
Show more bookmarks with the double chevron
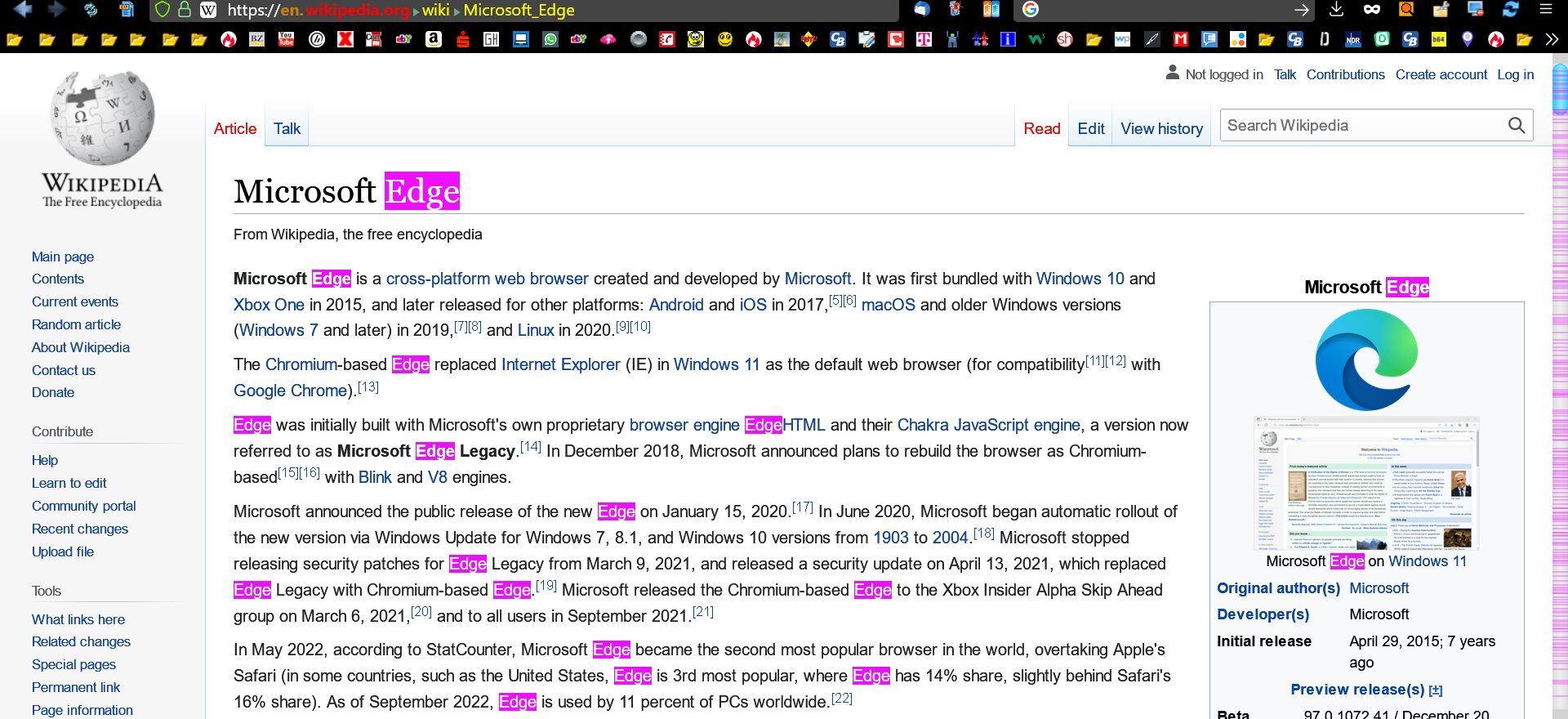[x=1552, y=39]
